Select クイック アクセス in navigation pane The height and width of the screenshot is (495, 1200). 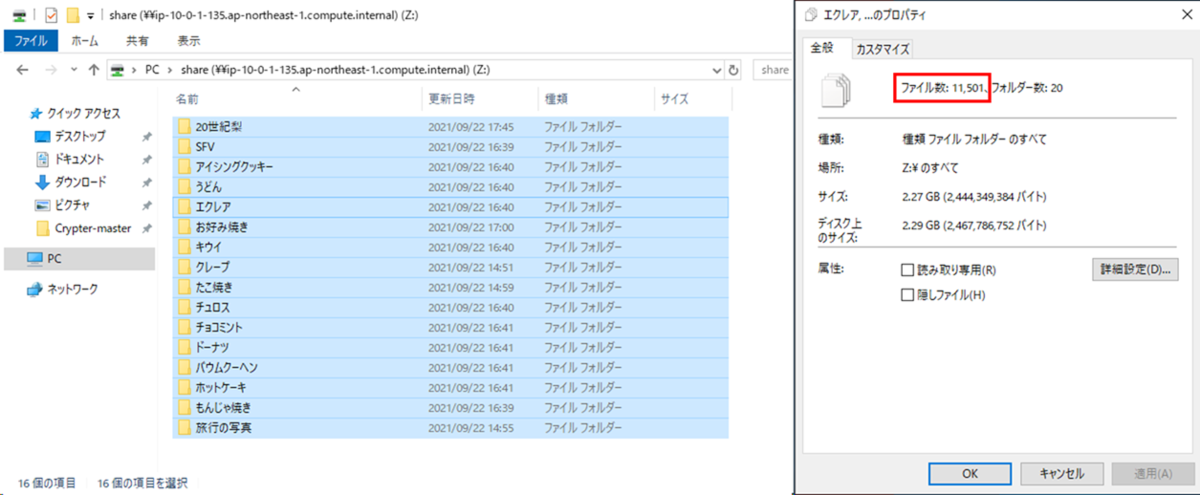pos(84,113)
